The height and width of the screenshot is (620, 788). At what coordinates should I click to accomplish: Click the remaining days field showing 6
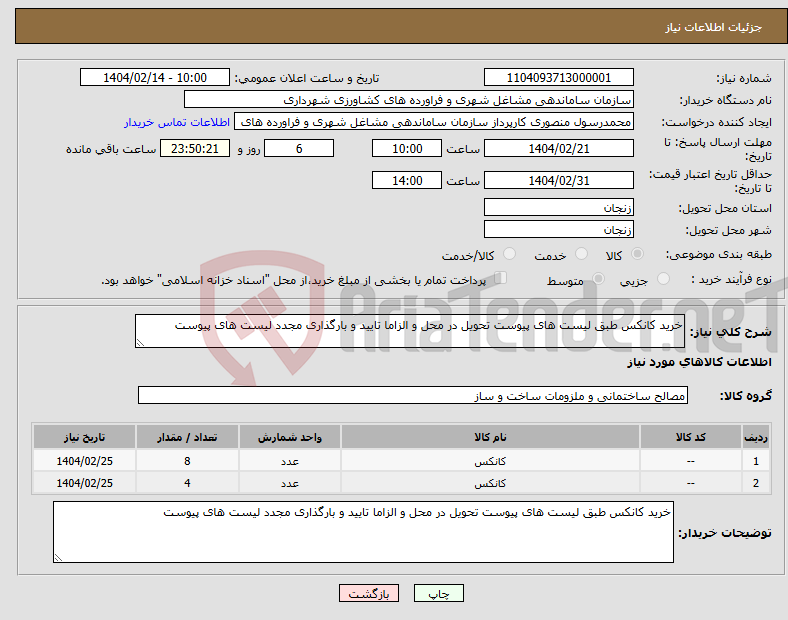(x=299, y=148)
